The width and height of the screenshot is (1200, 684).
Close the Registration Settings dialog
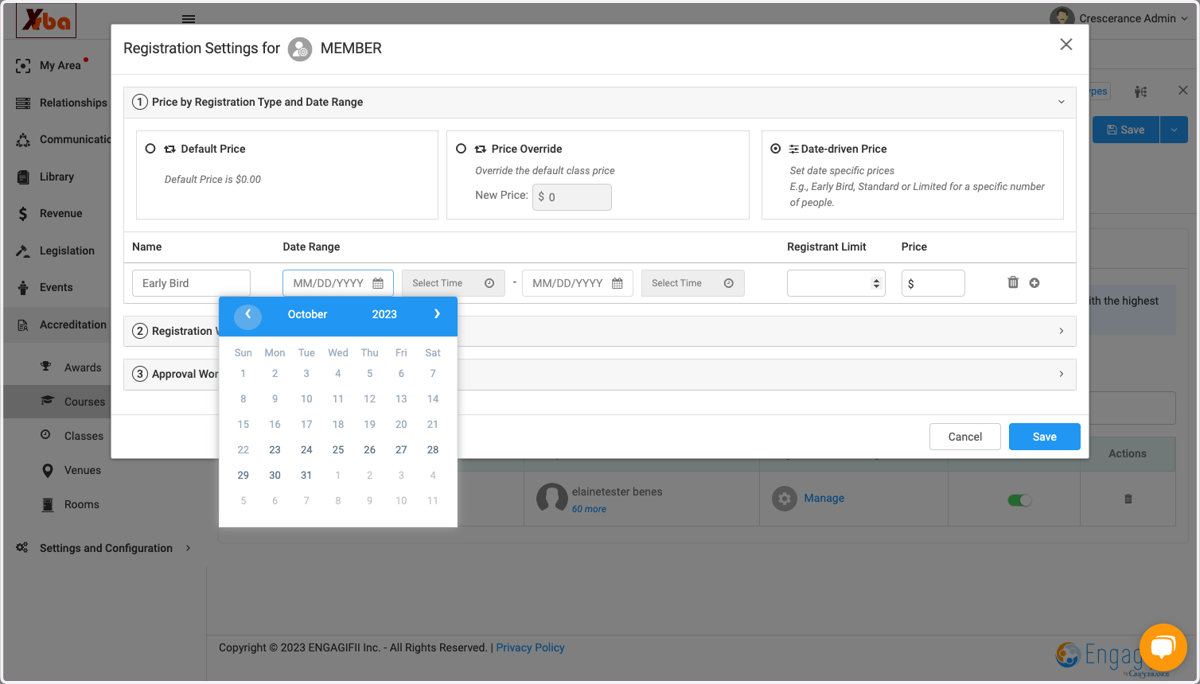click(x=1066, y=44)
